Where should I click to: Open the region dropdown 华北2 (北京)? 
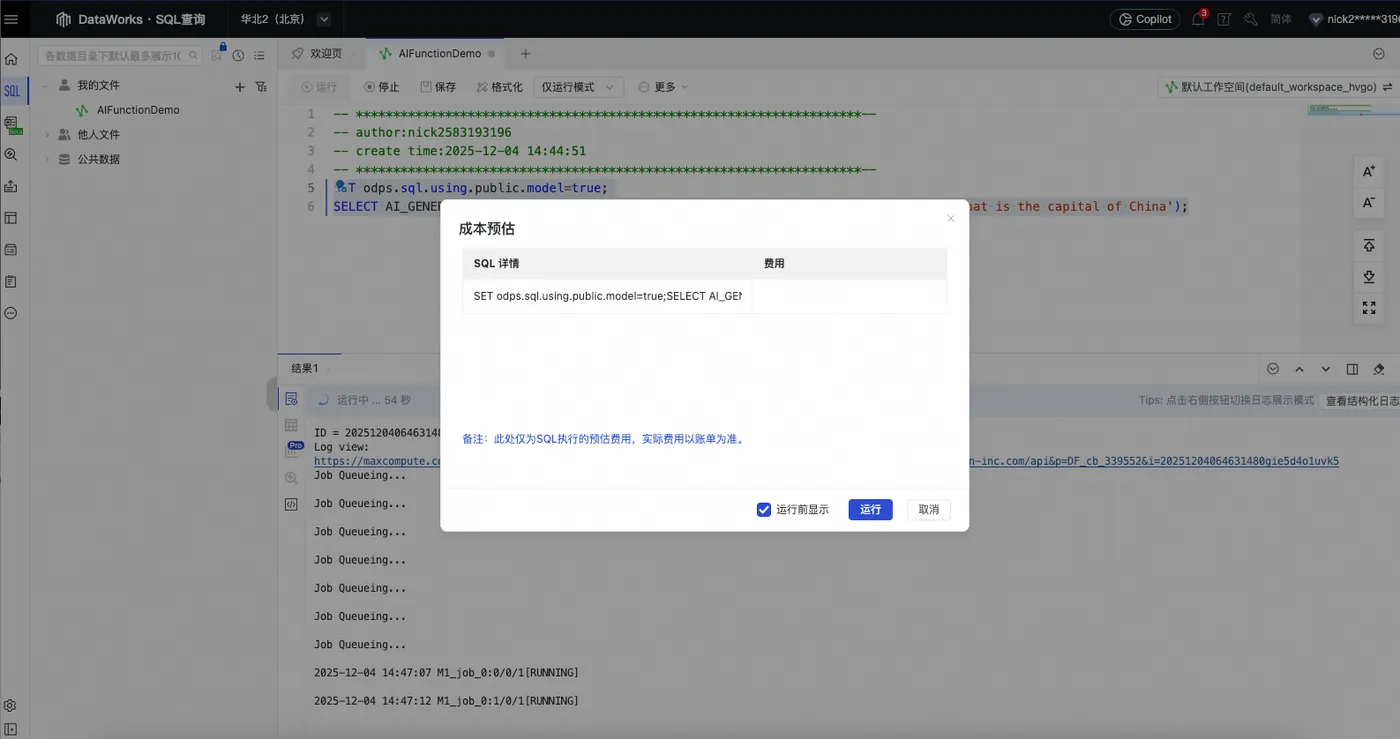coord(285,19)
